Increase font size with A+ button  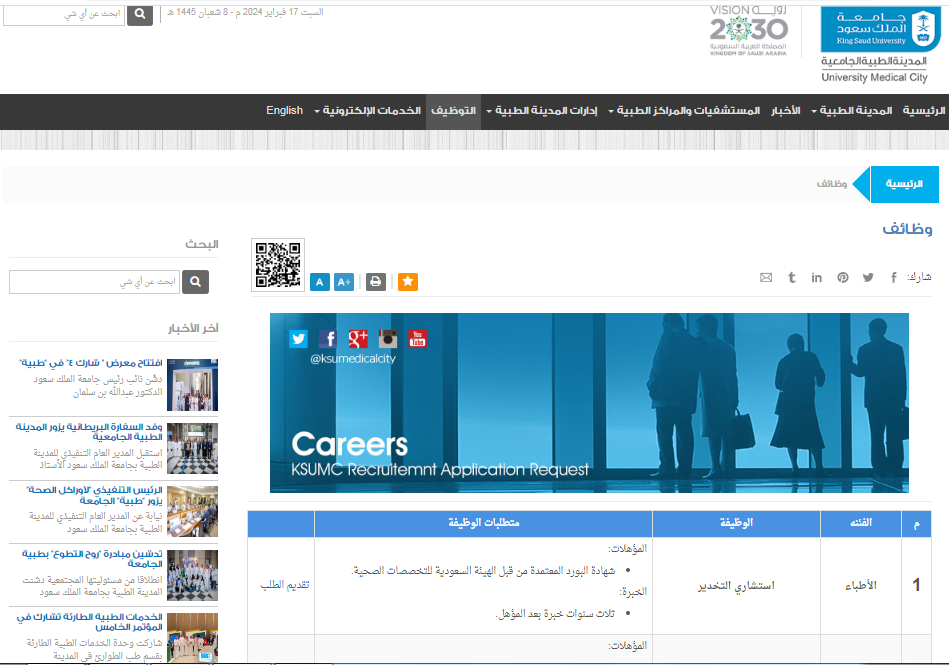344,282
